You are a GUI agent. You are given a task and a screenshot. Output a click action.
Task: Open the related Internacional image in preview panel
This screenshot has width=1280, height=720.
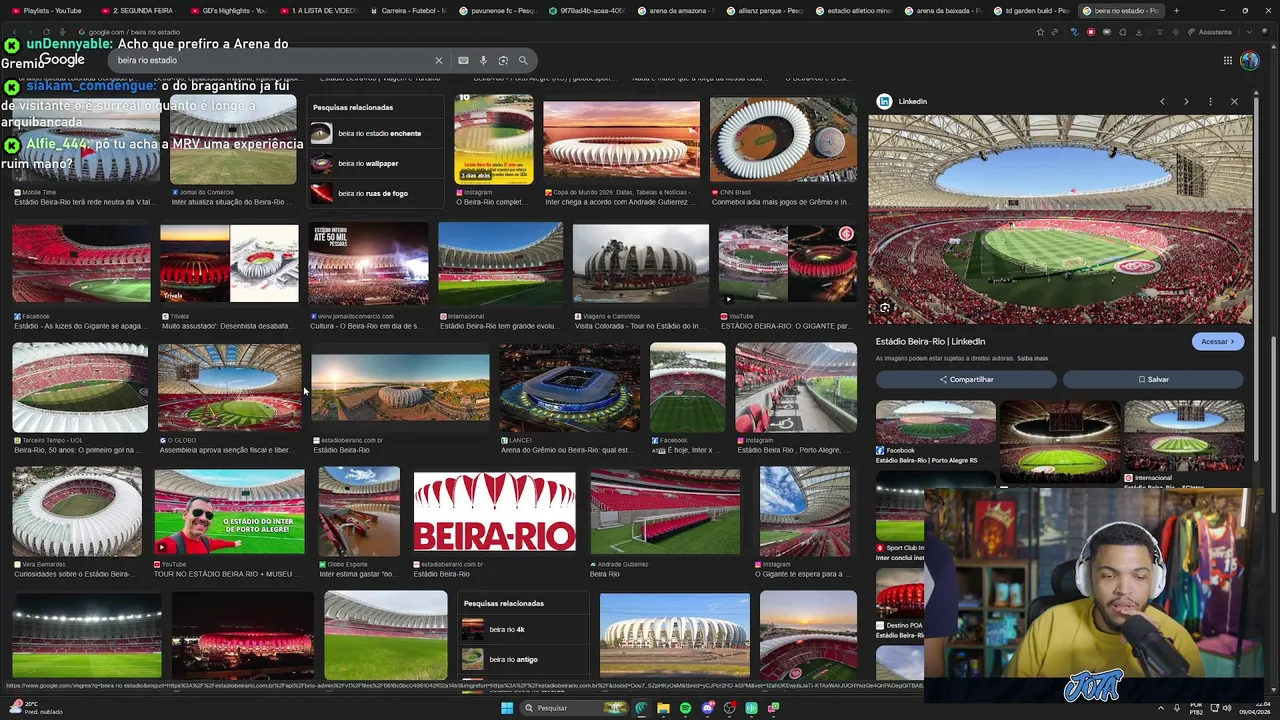[1184, 436]
